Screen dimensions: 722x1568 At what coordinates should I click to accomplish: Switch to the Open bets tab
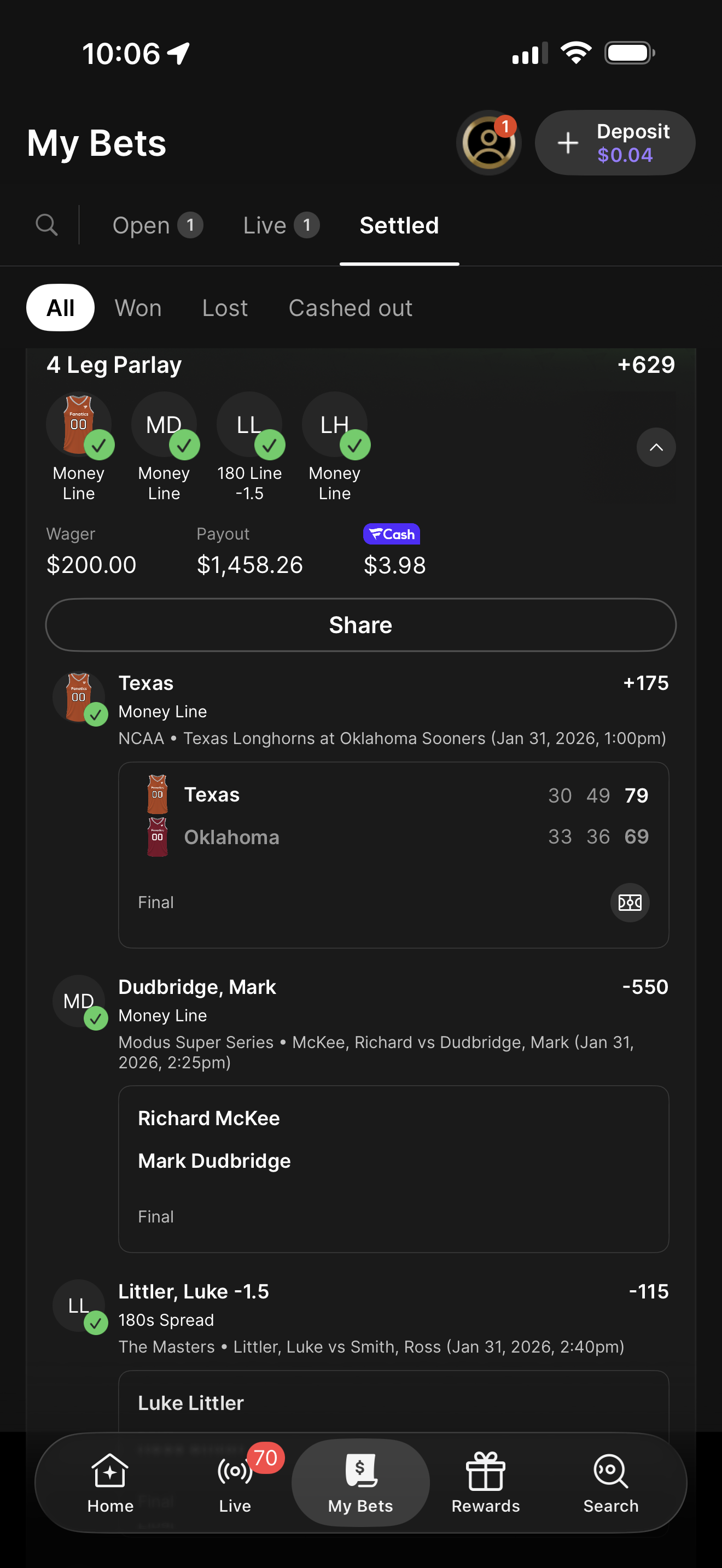[x=157, y=225]
